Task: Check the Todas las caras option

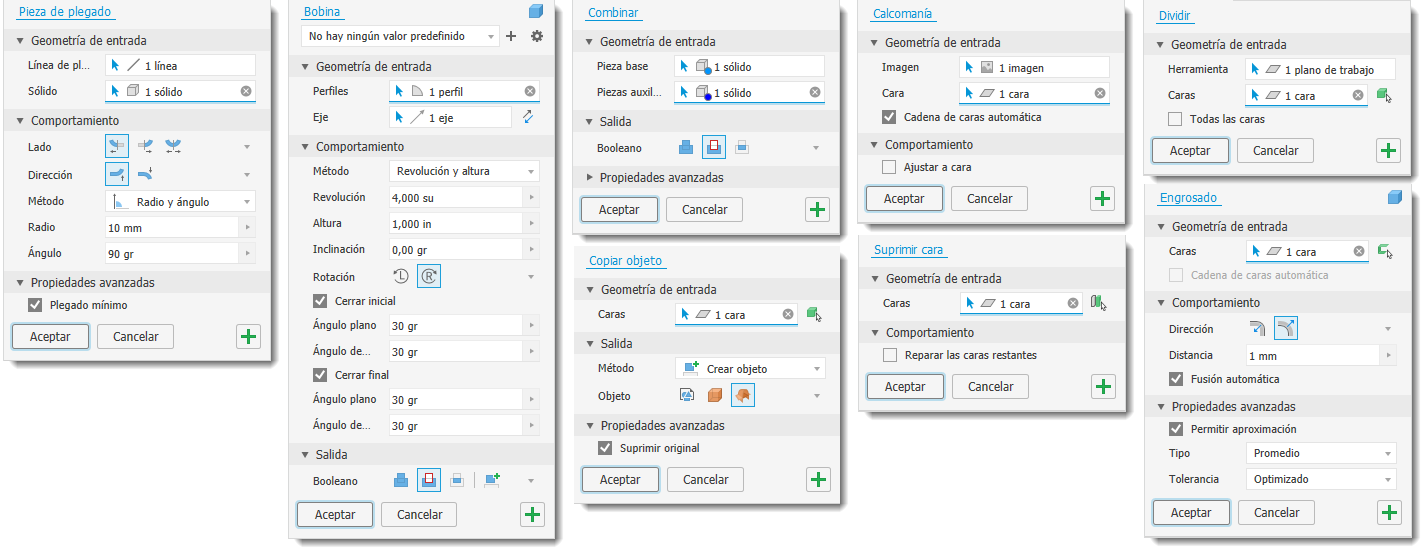Action: tap(1175, 119)
